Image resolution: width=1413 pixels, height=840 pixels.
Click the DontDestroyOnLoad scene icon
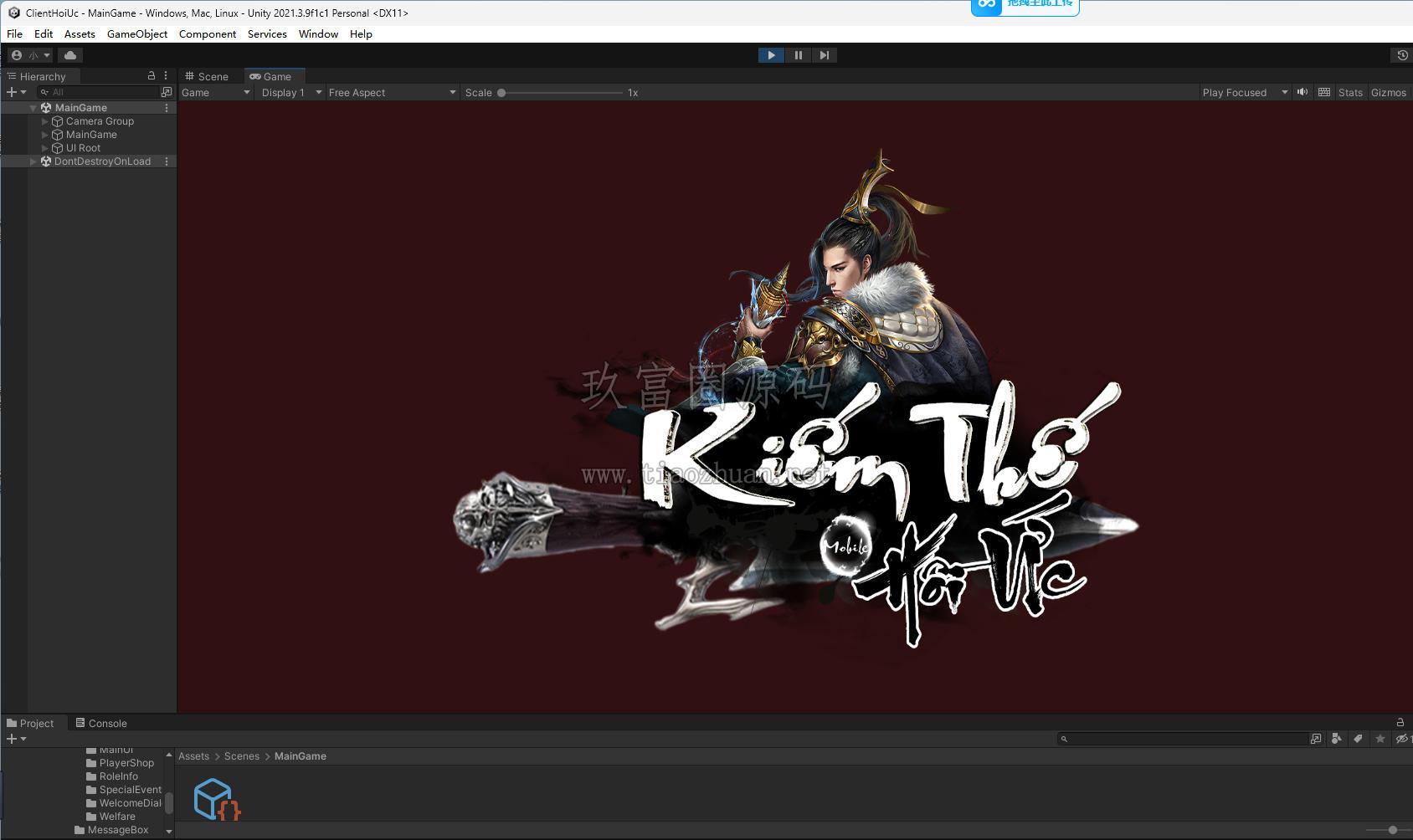(x=46, y=161)
